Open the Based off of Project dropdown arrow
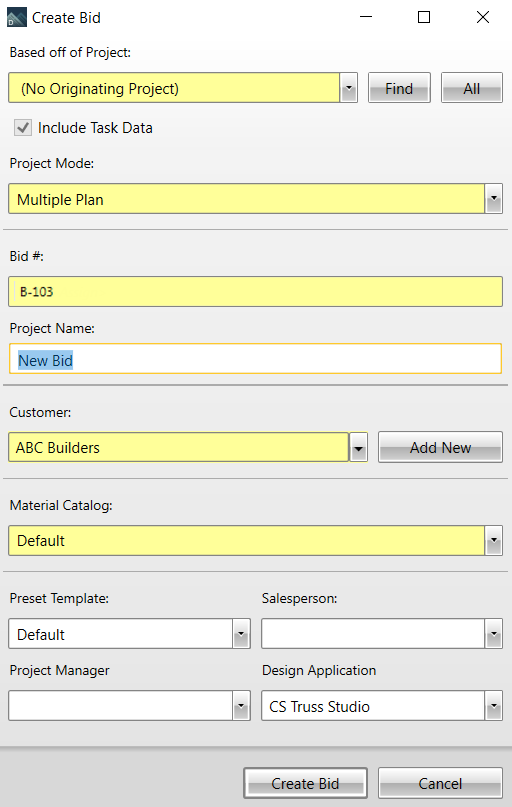 click(349, 88)
